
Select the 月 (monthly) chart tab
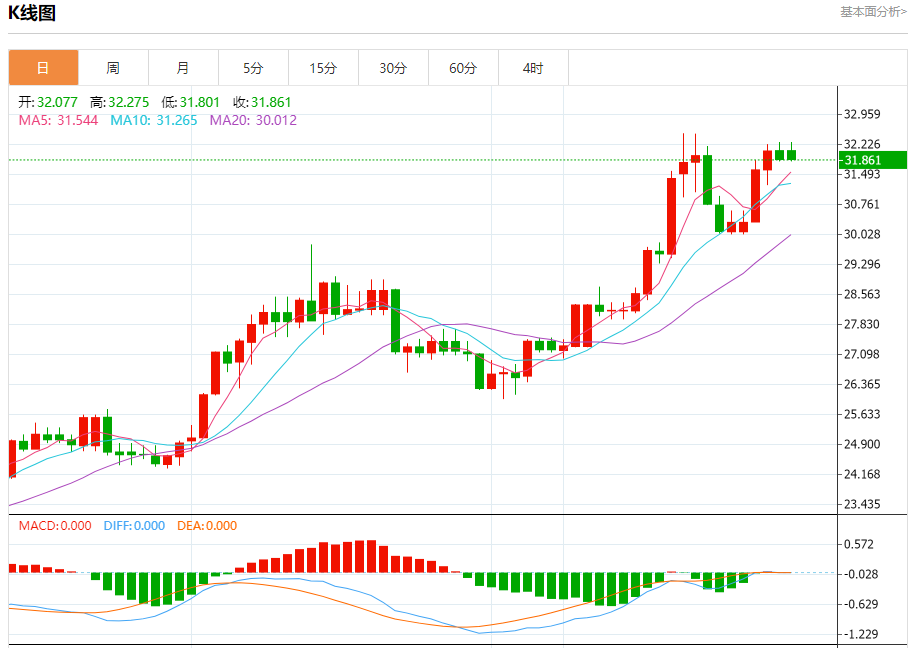pos(183,68)
